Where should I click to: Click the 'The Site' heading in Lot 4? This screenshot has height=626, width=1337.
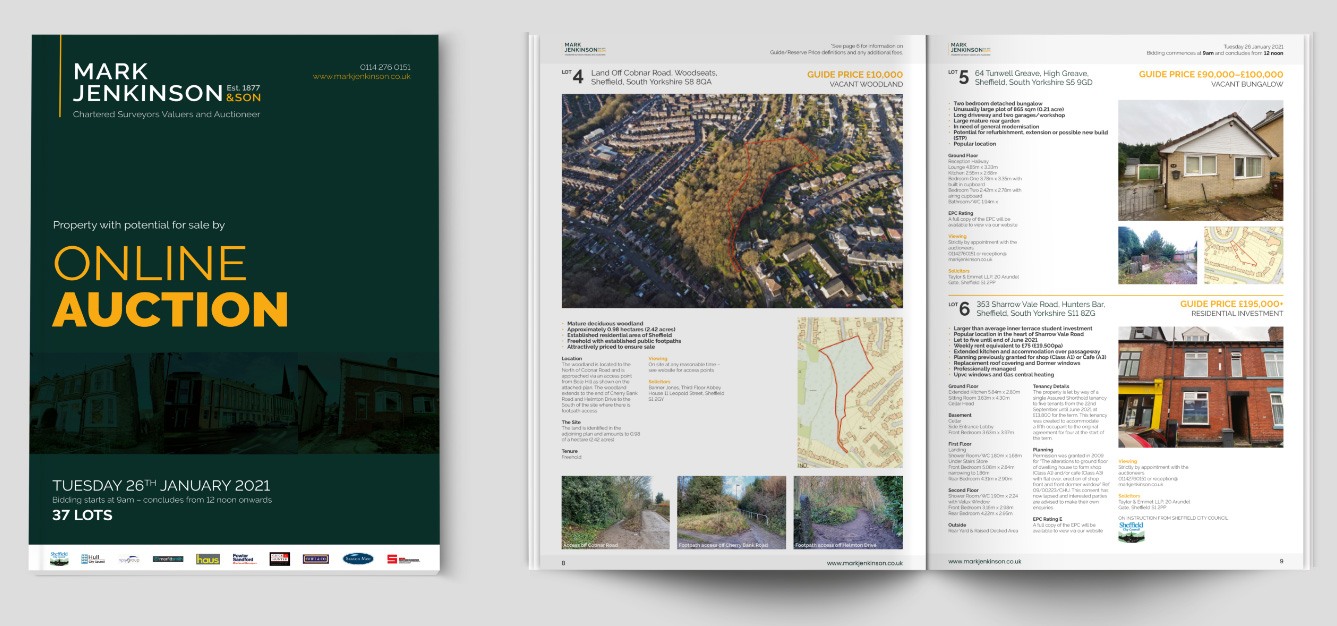(571, 422)
